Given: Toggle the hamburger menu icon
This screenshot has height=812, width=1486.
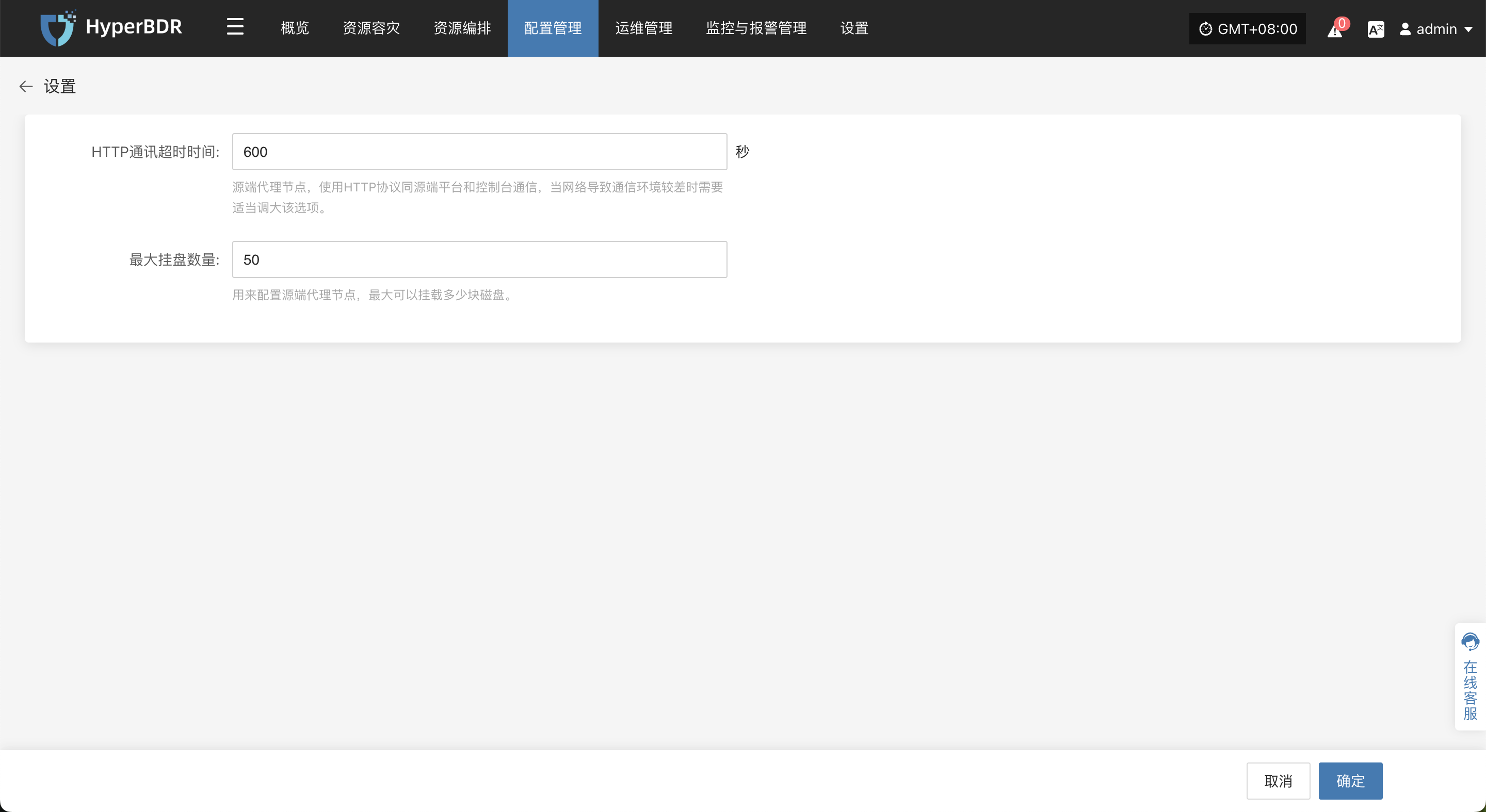Looking at the screenshot, I should (235, 27).
